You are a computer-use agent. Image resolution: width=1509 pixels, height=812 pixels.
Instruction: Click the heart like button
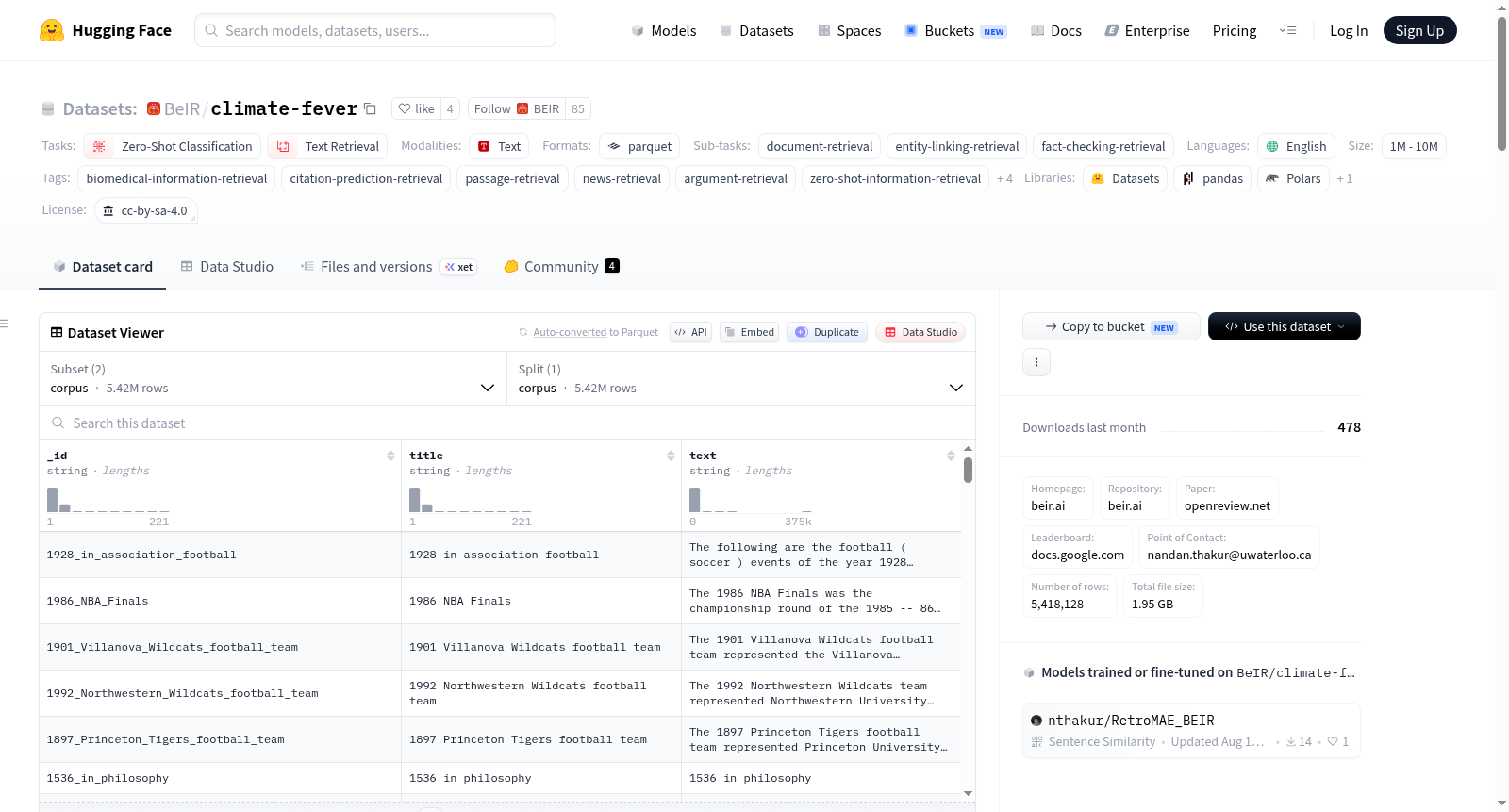(416, 108)
